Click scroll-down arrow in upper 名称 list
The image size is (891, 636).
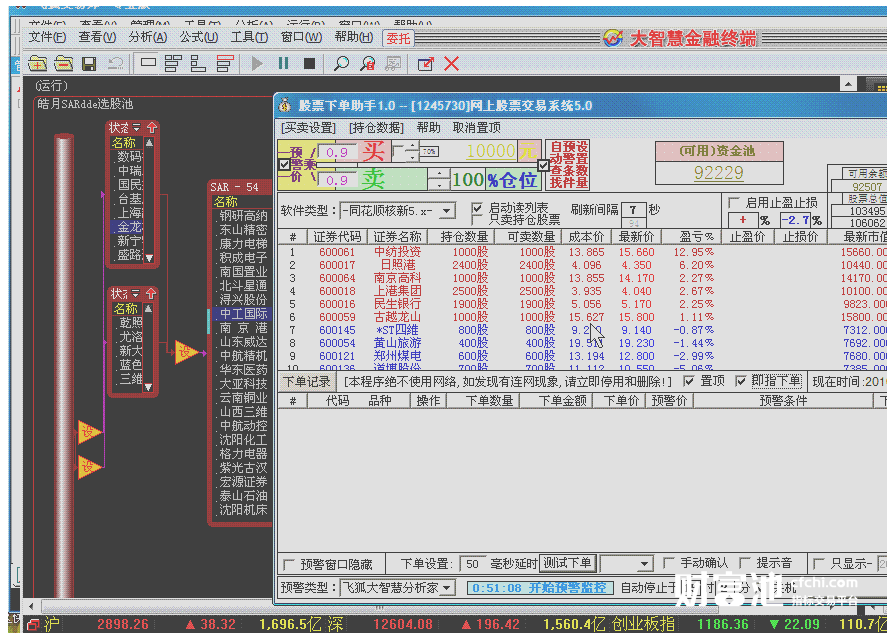click(x=149, y=258)
